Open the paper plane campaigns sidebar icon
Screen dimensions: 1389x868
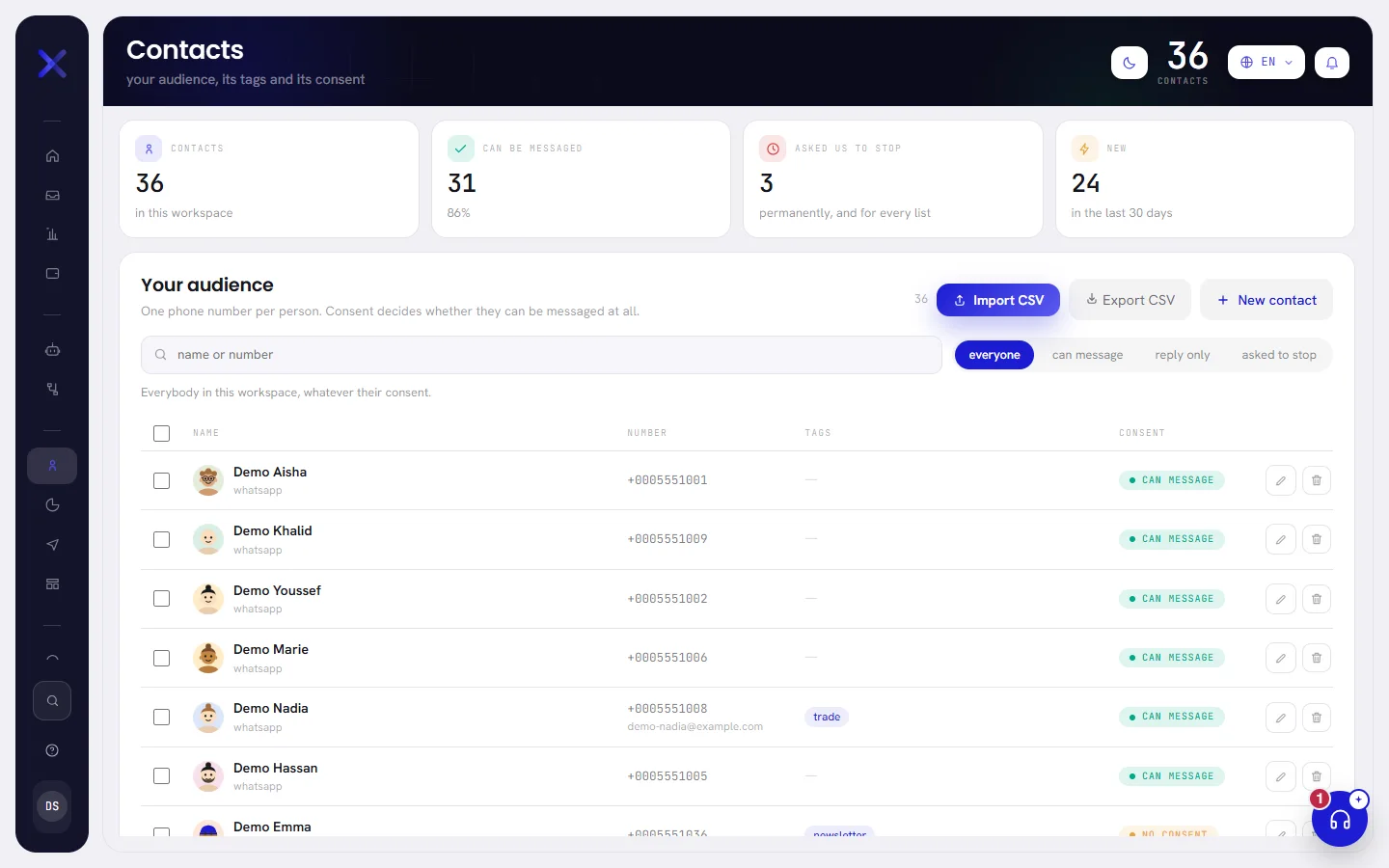(52, 545)
